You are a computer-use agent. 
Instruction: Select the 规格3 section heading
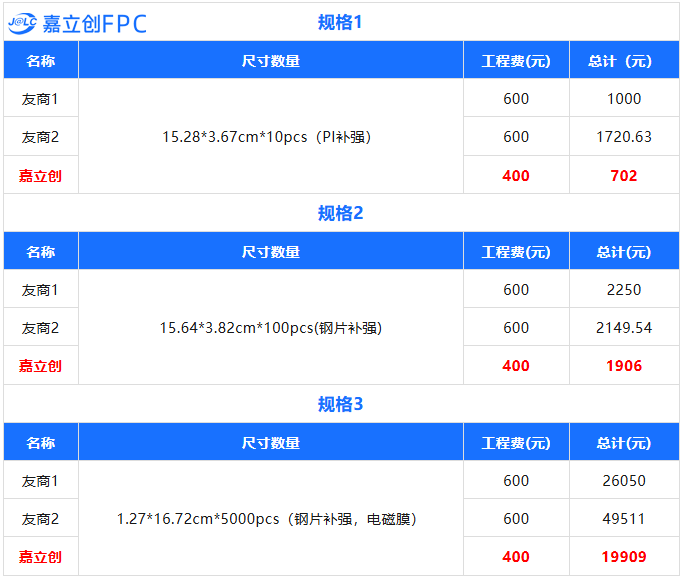point(340,404)
